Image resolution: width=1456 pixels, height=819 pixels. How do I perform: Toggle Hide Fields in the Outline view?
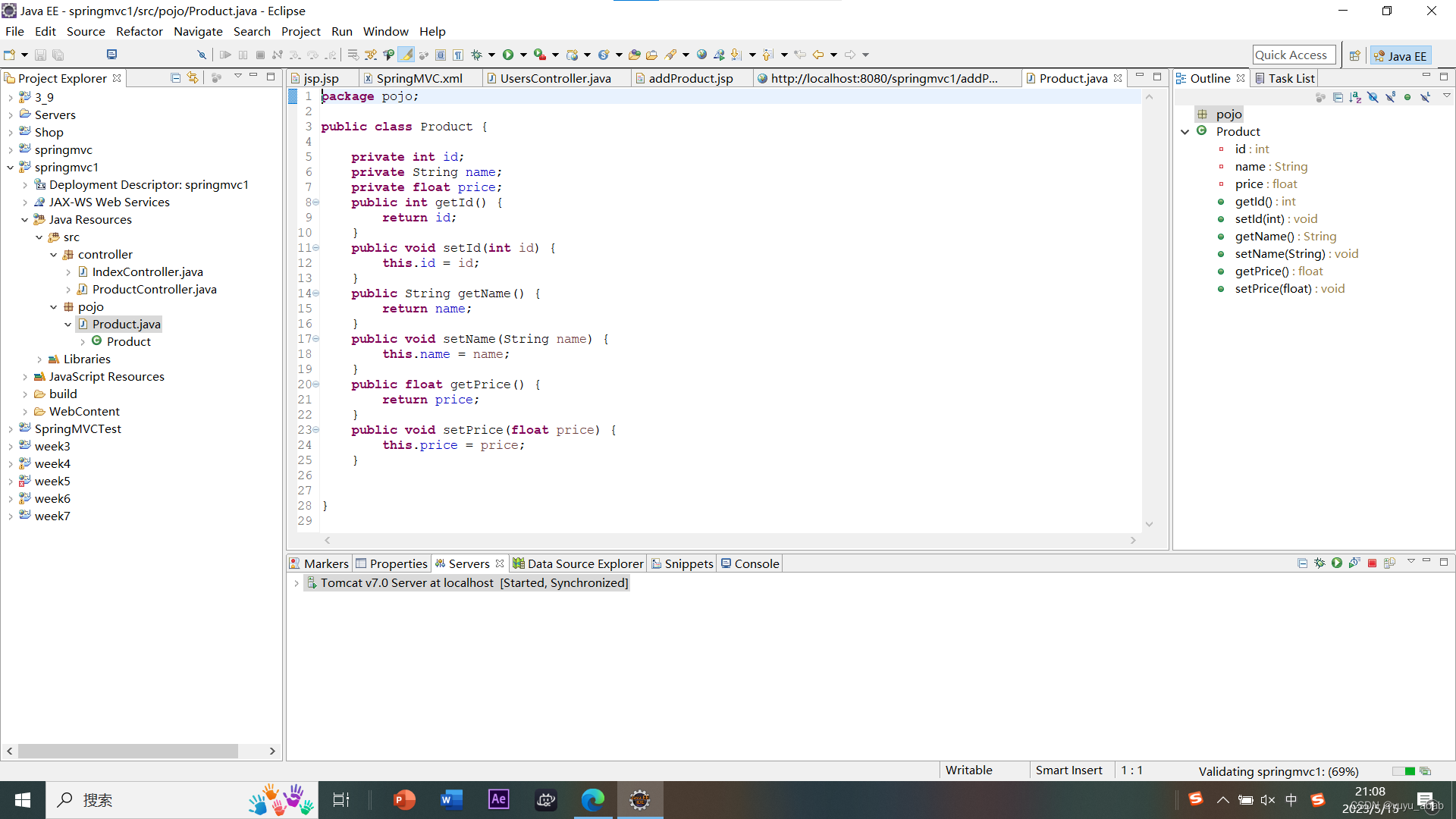tap(1373, 97)
